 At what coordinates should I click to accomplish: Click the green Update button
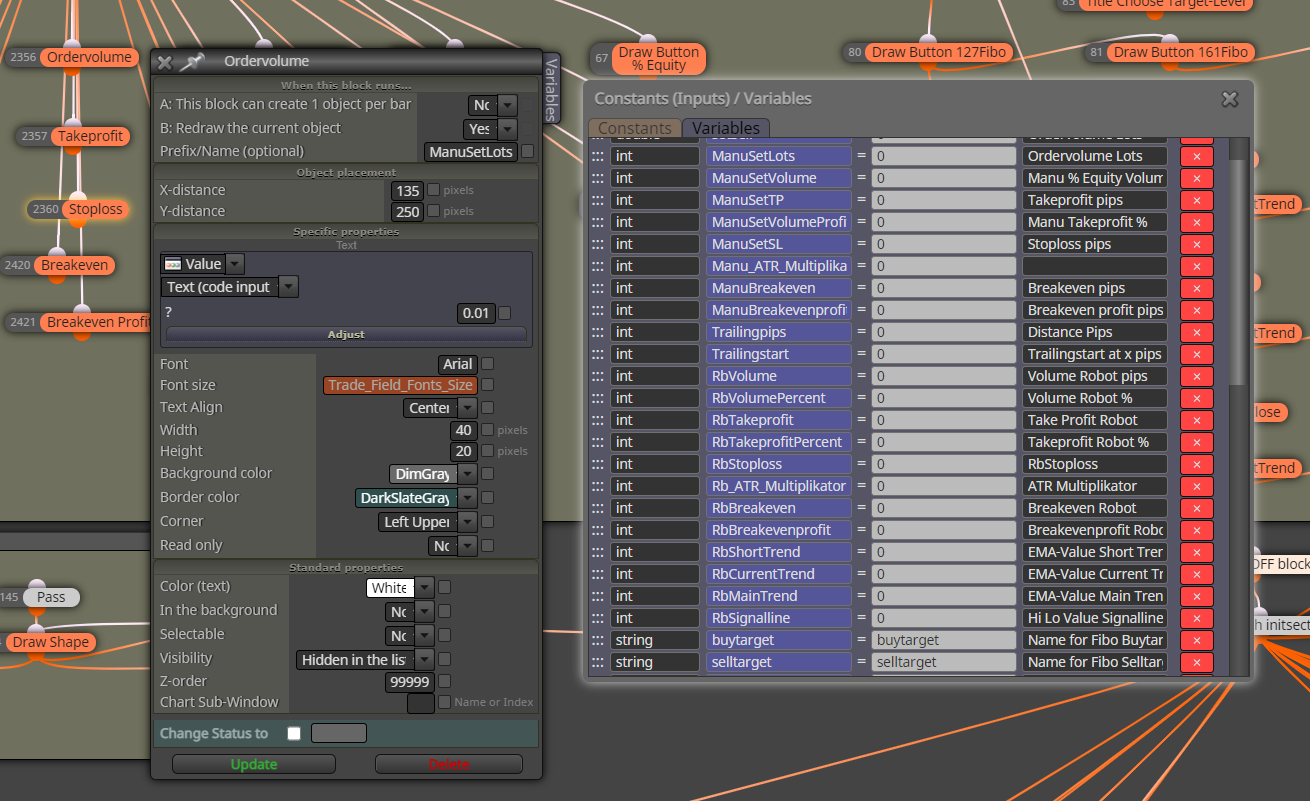(x=254, y=764)
